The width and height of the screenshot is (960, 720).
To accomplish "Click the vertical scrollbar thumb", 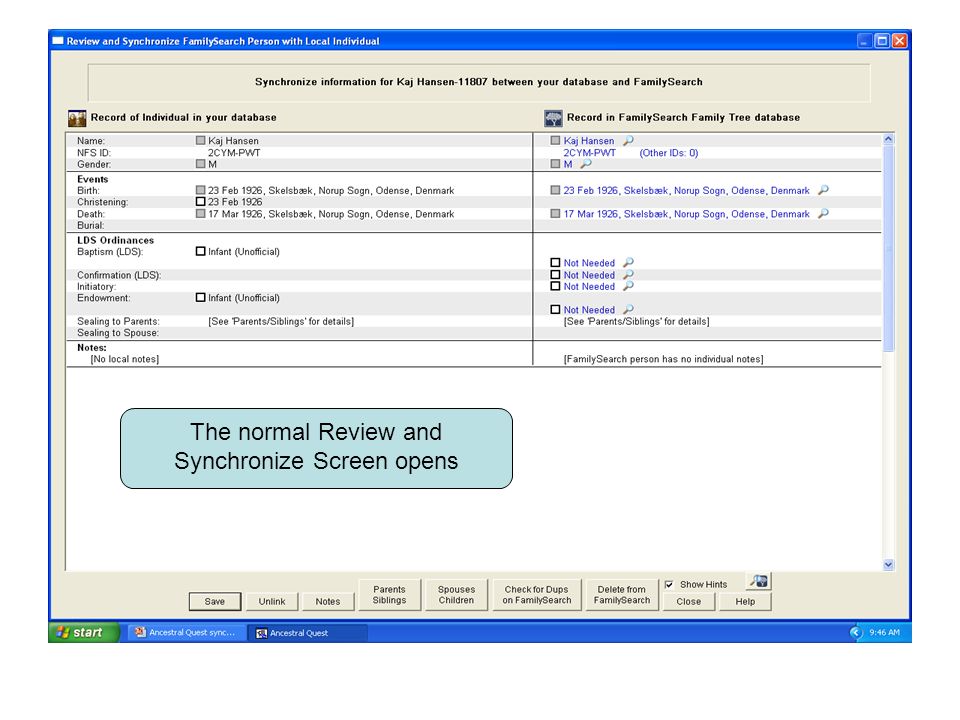I will pyautogui.click(x=888, y=248).
